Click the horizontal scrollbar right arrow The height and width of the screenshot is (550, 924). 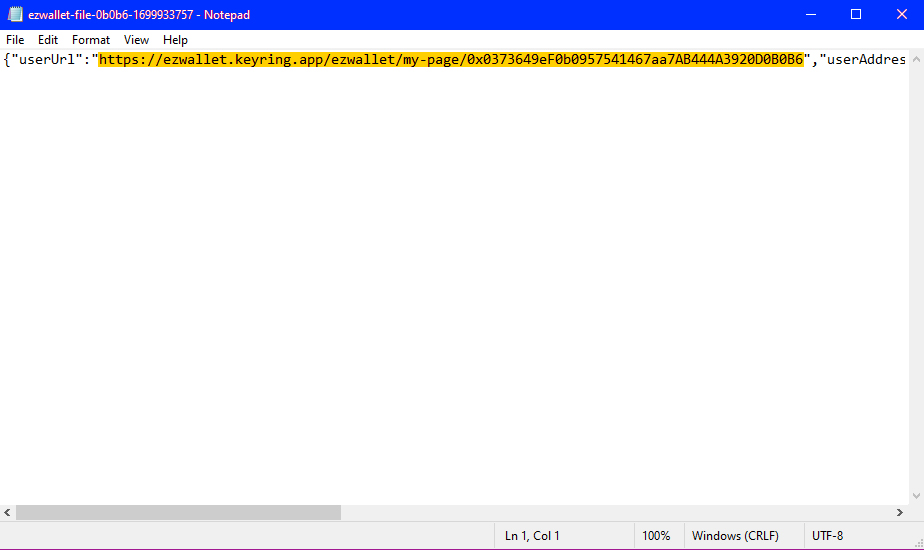tap(898, 513)
